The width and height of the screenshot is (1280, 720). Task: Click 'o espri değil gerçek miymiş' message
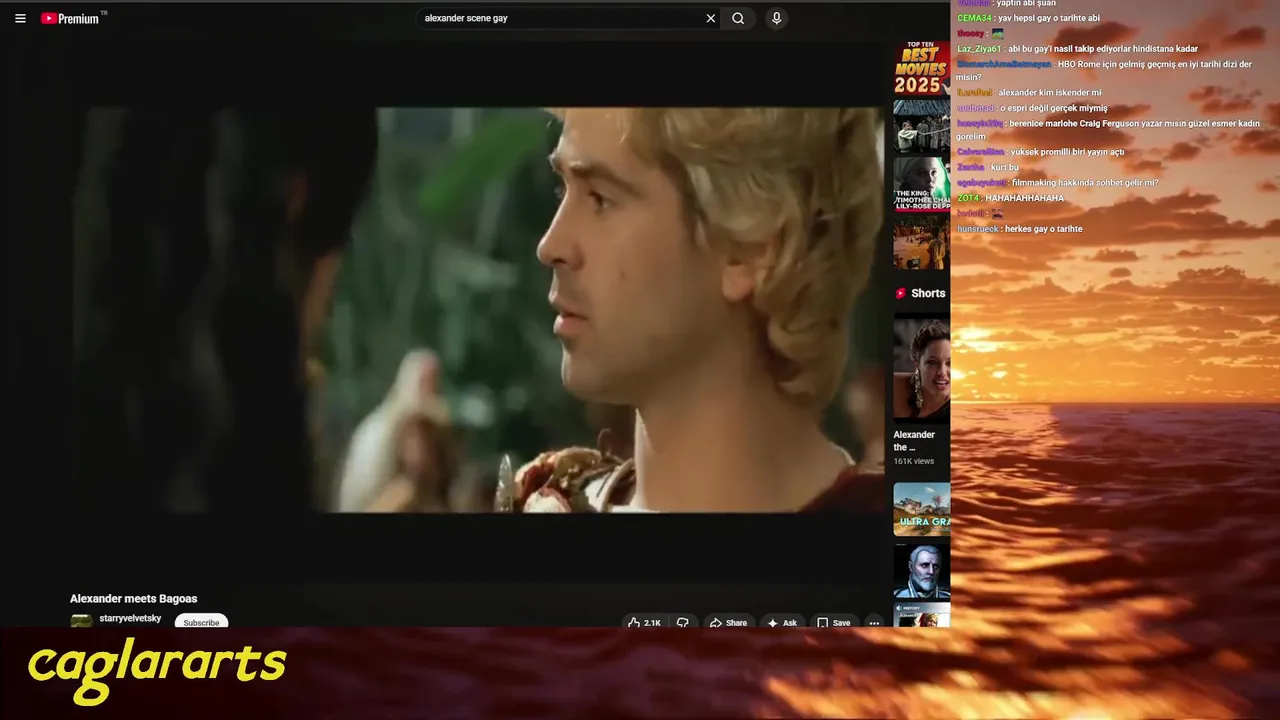click(x=1032, y=108)
